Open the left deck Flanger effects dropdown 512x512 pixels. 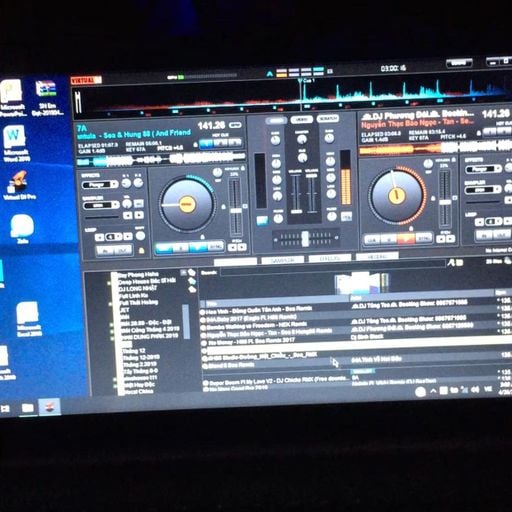pos(100,185)
